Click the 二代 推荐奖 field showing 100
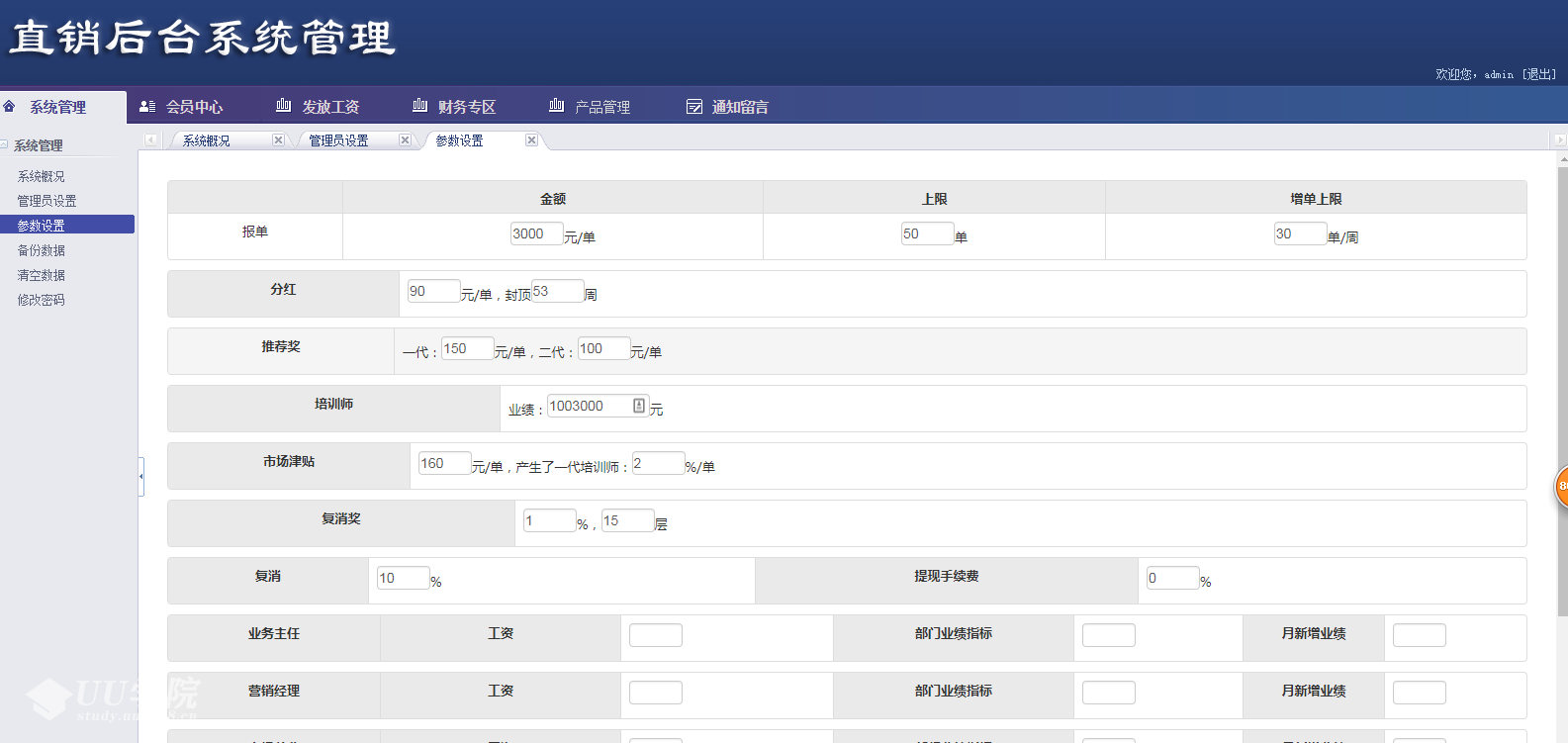 [x=603, y=348]
